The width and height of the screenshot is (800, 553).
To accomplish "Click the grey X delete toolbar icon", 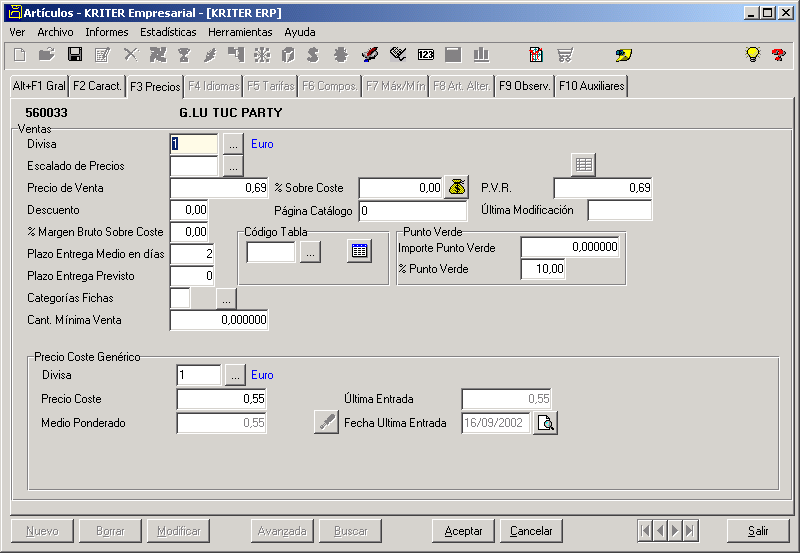I will pos(131,55).
